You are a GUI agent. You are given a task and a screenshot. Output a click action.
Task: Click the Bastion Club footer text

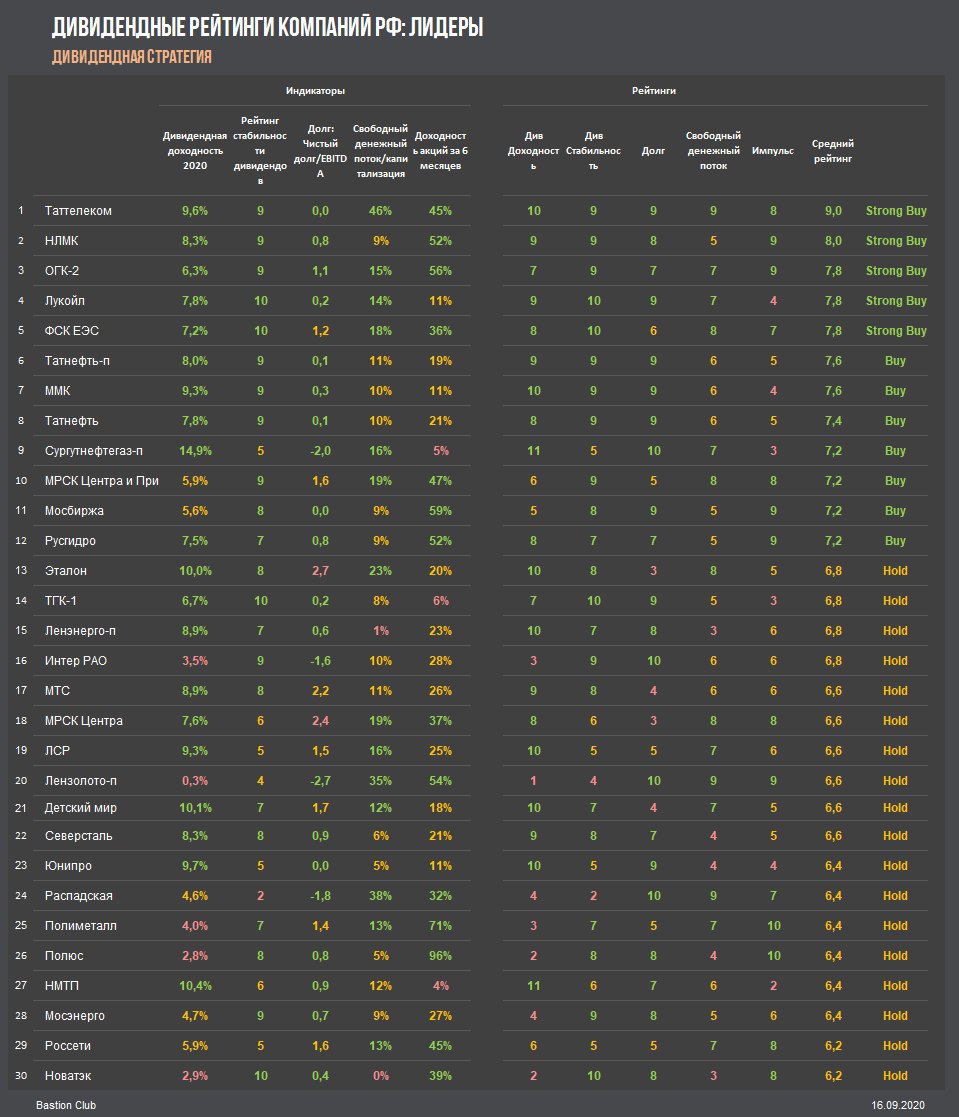[66, 1105]
